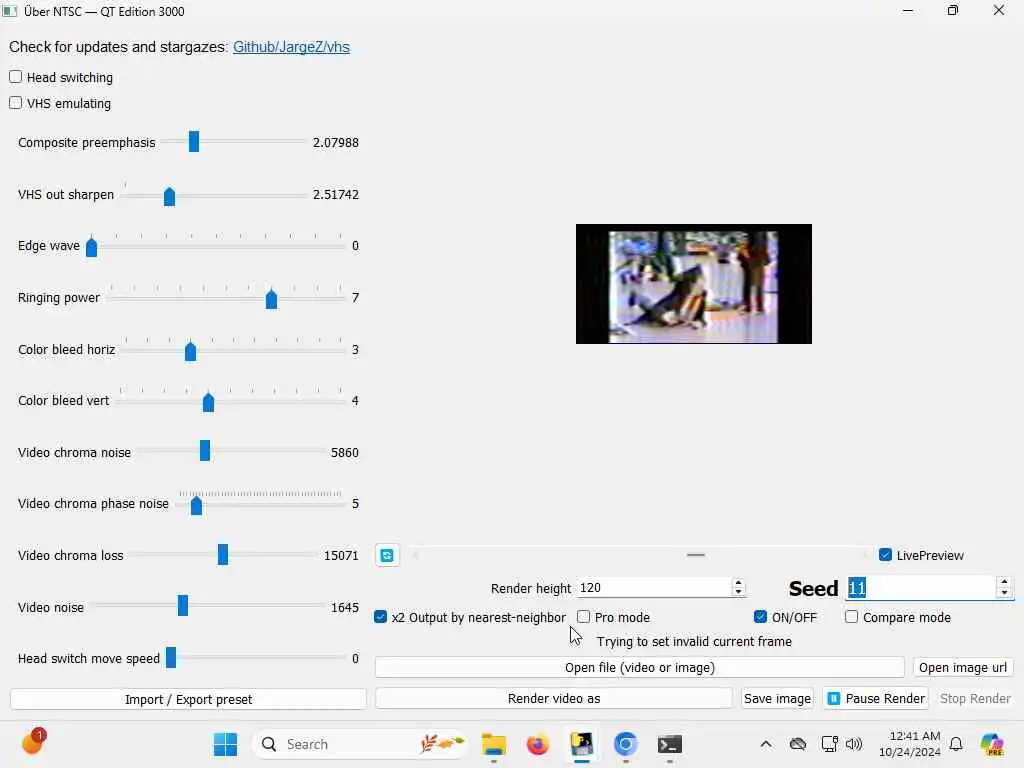The width and height of the screenshot is (1024, 768).
Task: Increase Render height with up arrow
Action: click(x=739, y=583)
